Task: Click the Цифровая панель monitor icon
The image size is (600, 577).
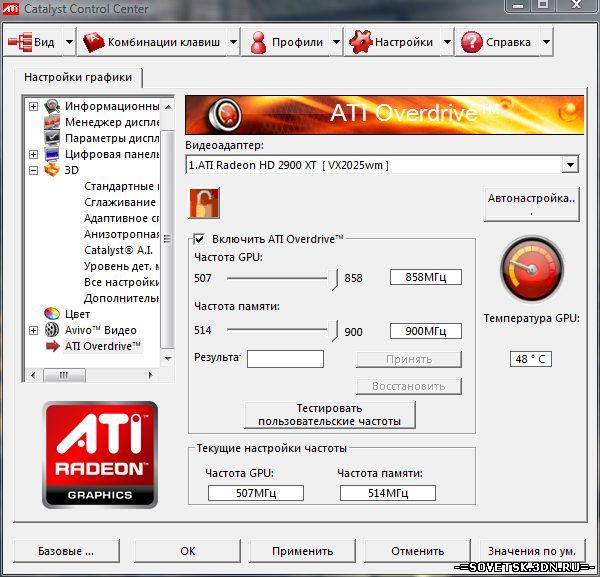Action: coord(52,154)
